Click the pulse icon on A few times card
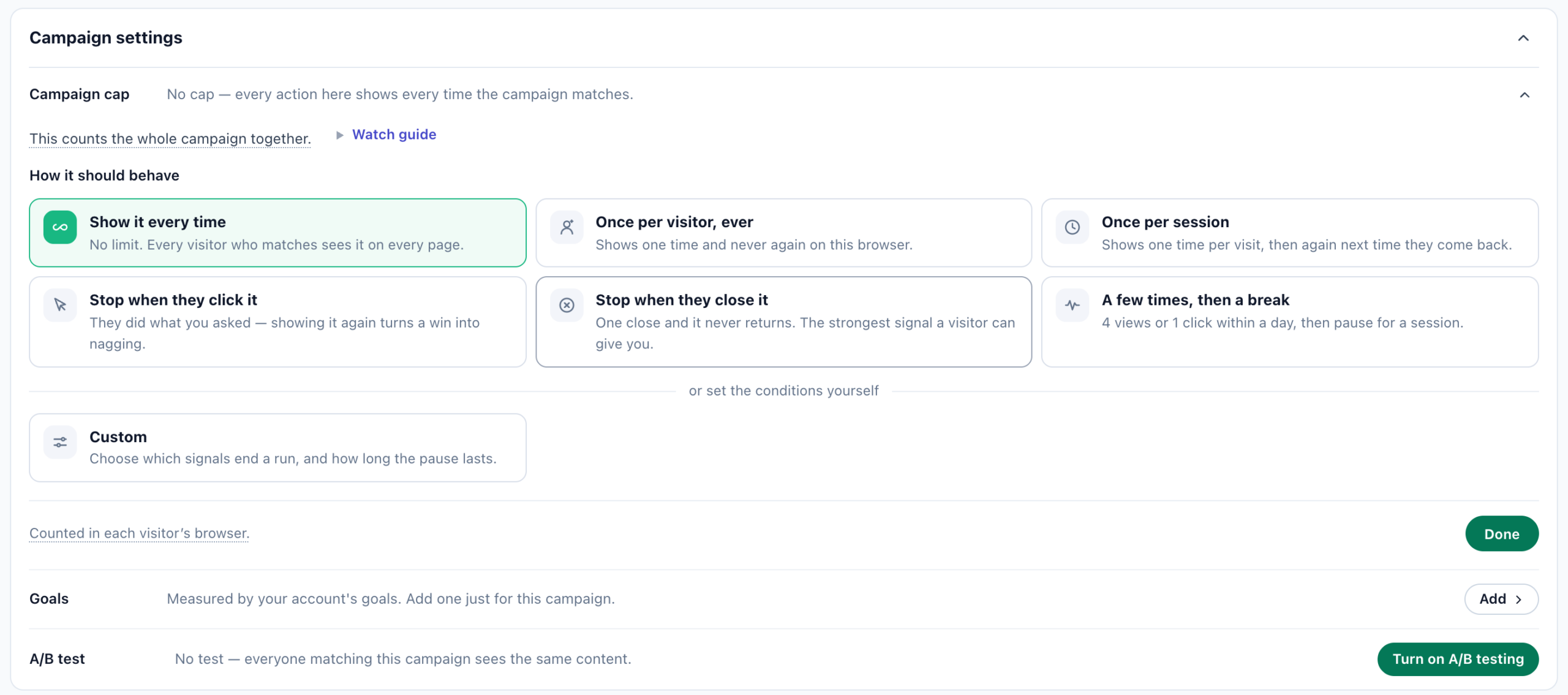Viewport: 1568px width, 695px height. point(1072,305)
